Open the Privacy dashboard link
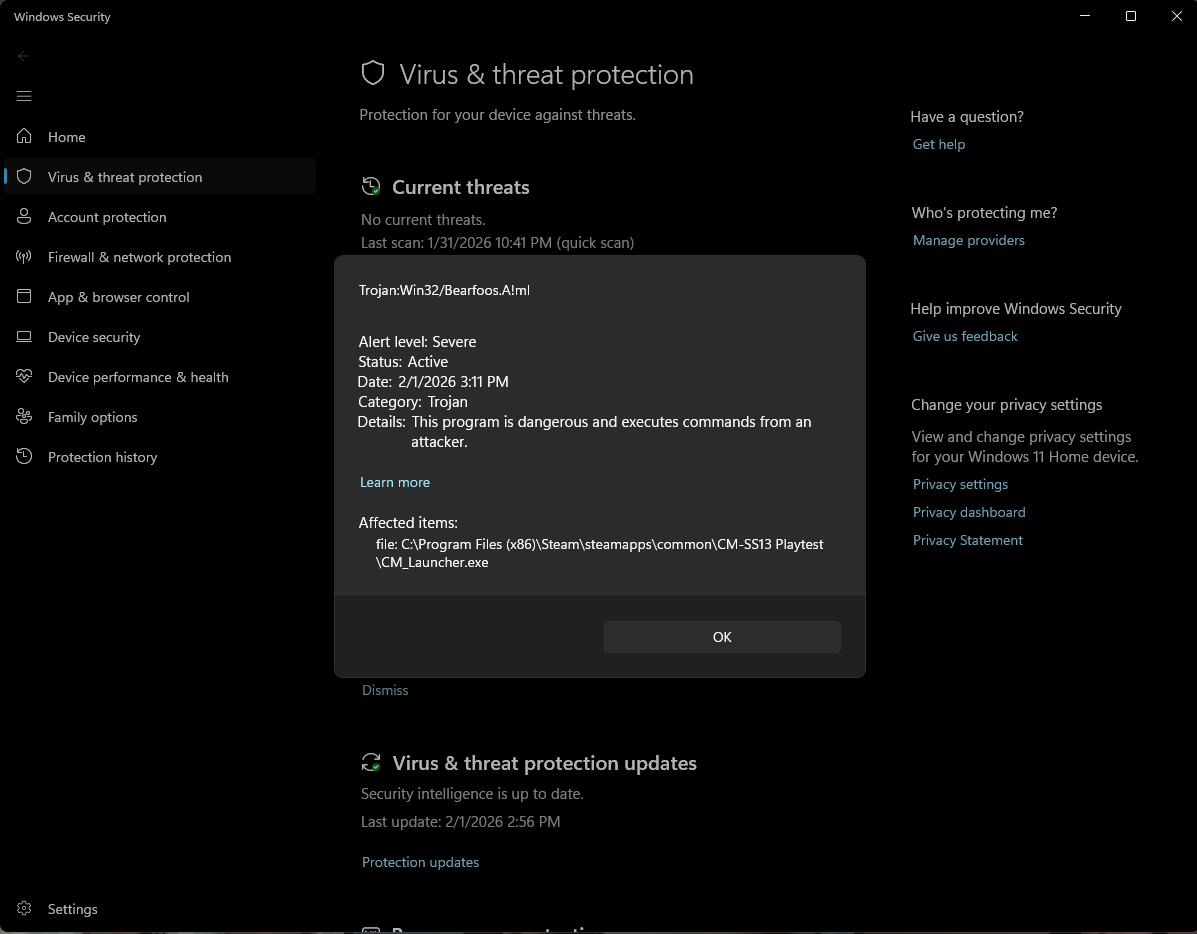Image resolution: width=1197 pixels, height=934 pixels. pos(968,512)
